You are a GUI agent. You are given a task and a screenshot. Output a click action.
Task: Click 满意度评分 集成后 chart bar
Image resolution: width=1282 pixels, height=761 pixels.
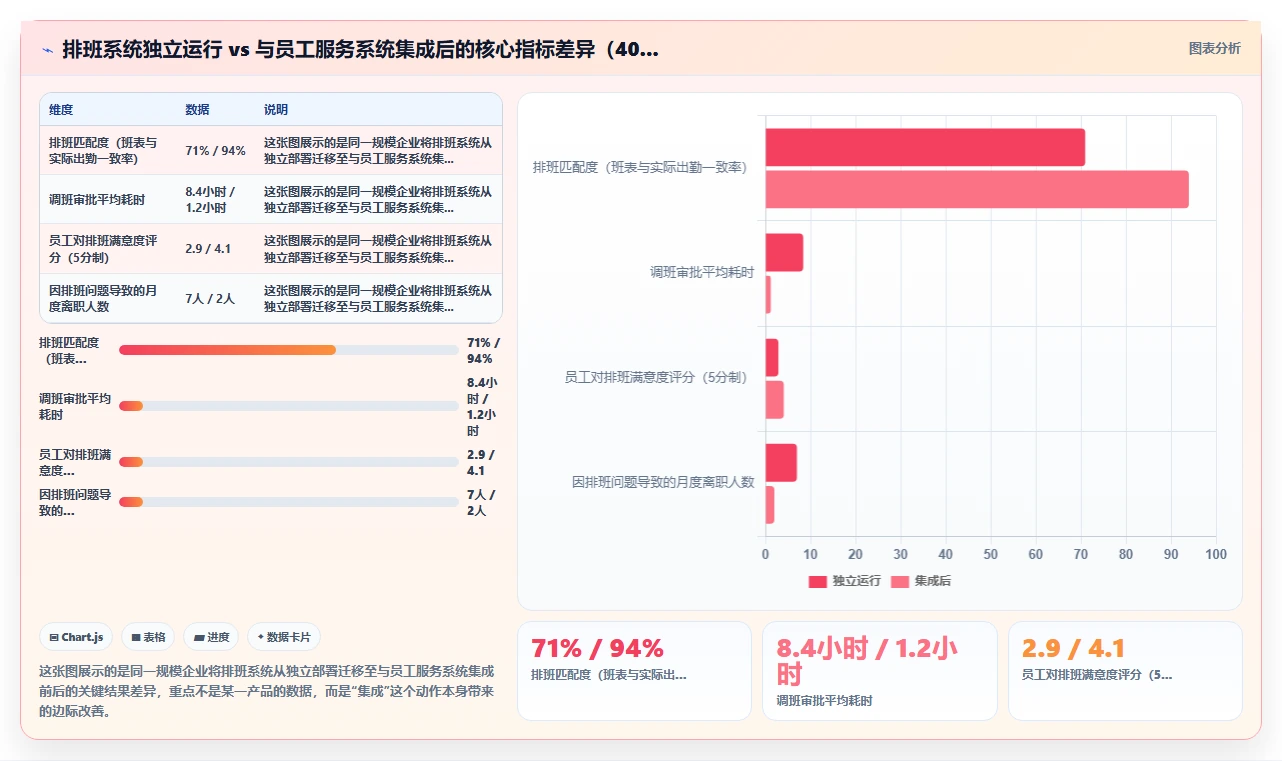775,400
